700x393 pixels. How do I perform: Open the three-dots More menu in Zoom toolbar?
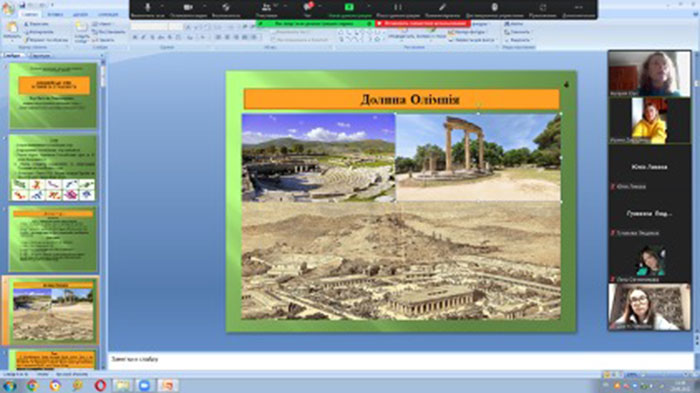pos(578,7)
